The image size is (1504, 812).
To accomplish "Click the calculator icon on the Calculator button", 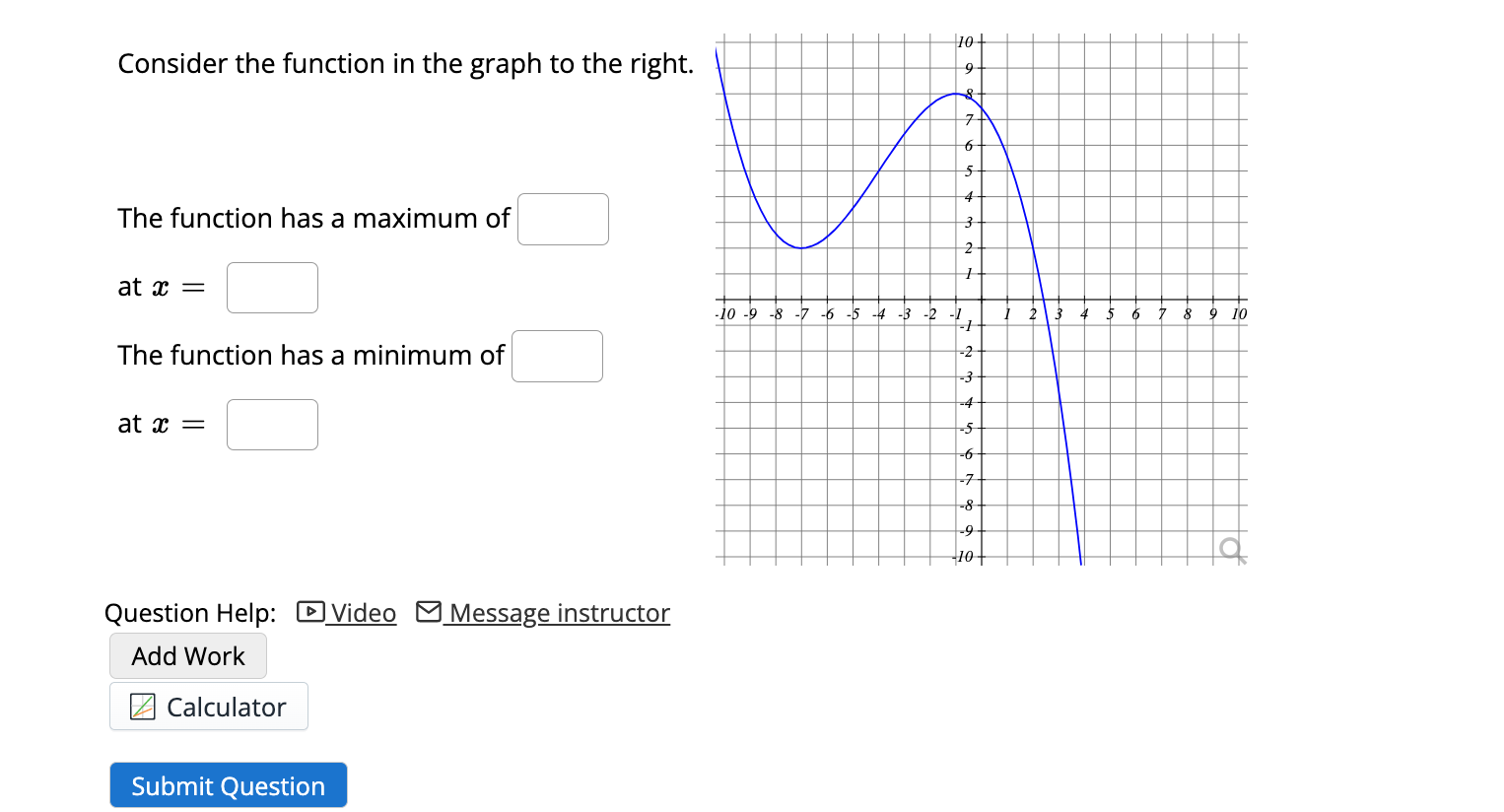I will 141,707.
